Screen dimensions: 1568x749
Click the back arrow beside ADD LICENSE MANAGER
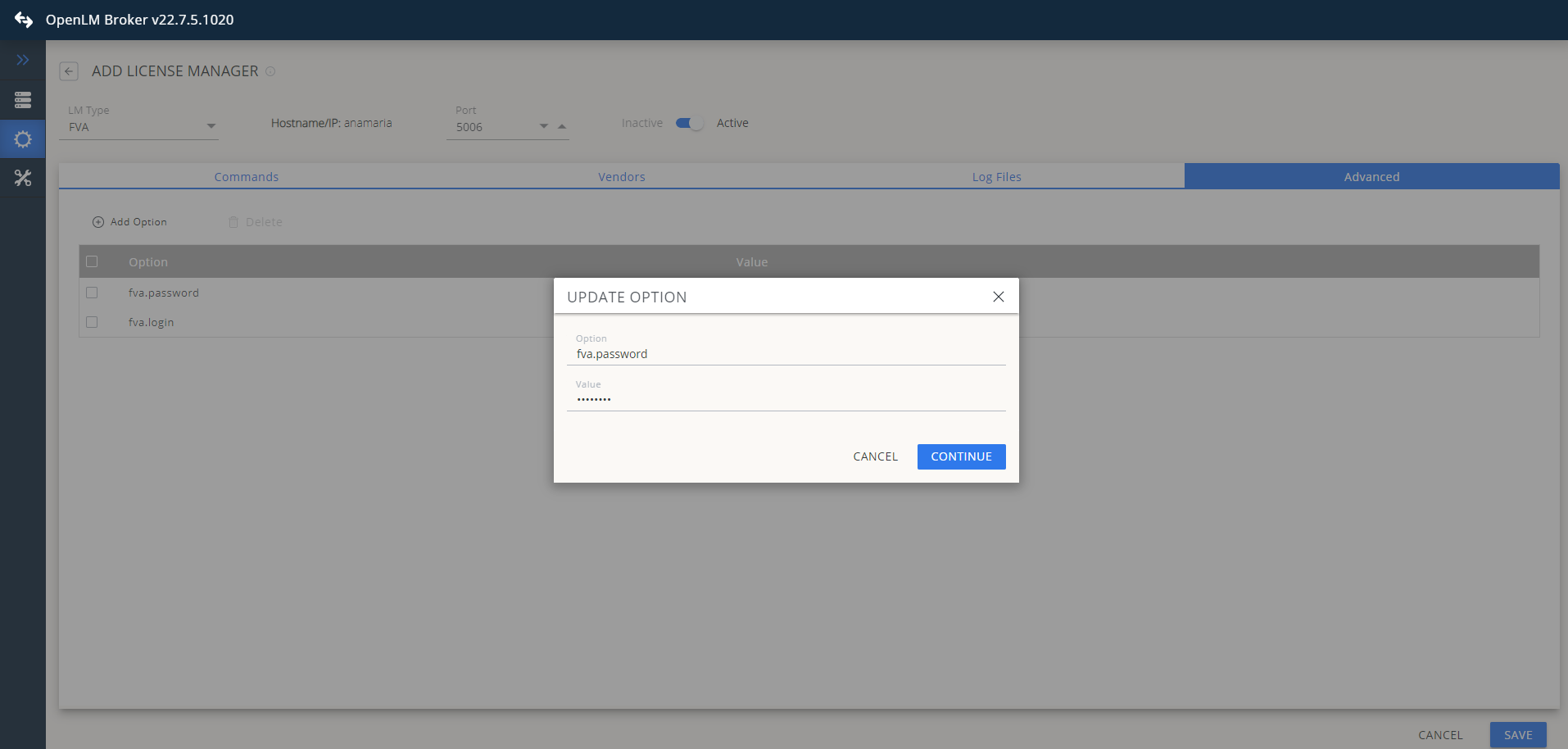coord(69,71)
